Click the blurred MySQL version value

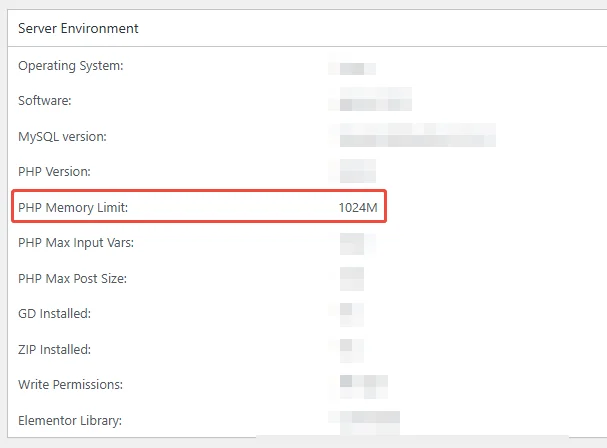point(416,136)
